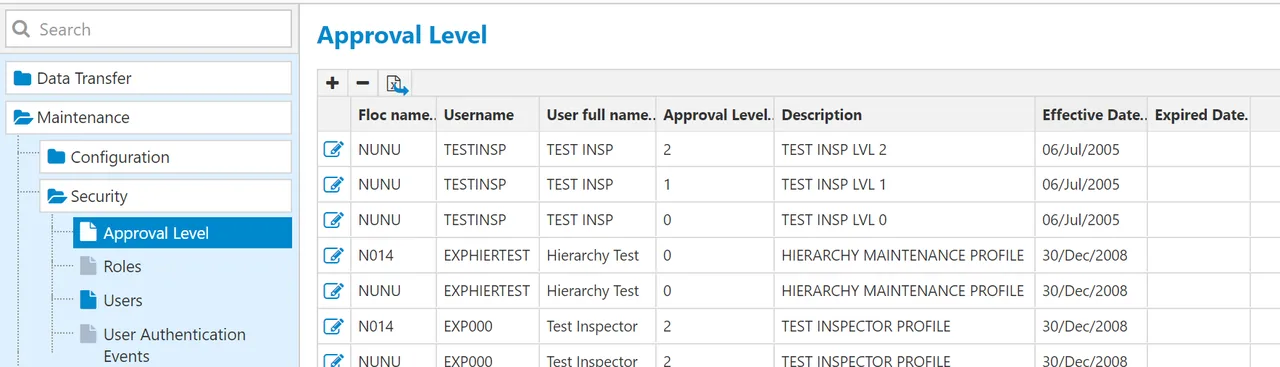This screenshot has width=1280, height=367.
Task: Click the Data Transfer folder icon
Action: click(23, 78)
